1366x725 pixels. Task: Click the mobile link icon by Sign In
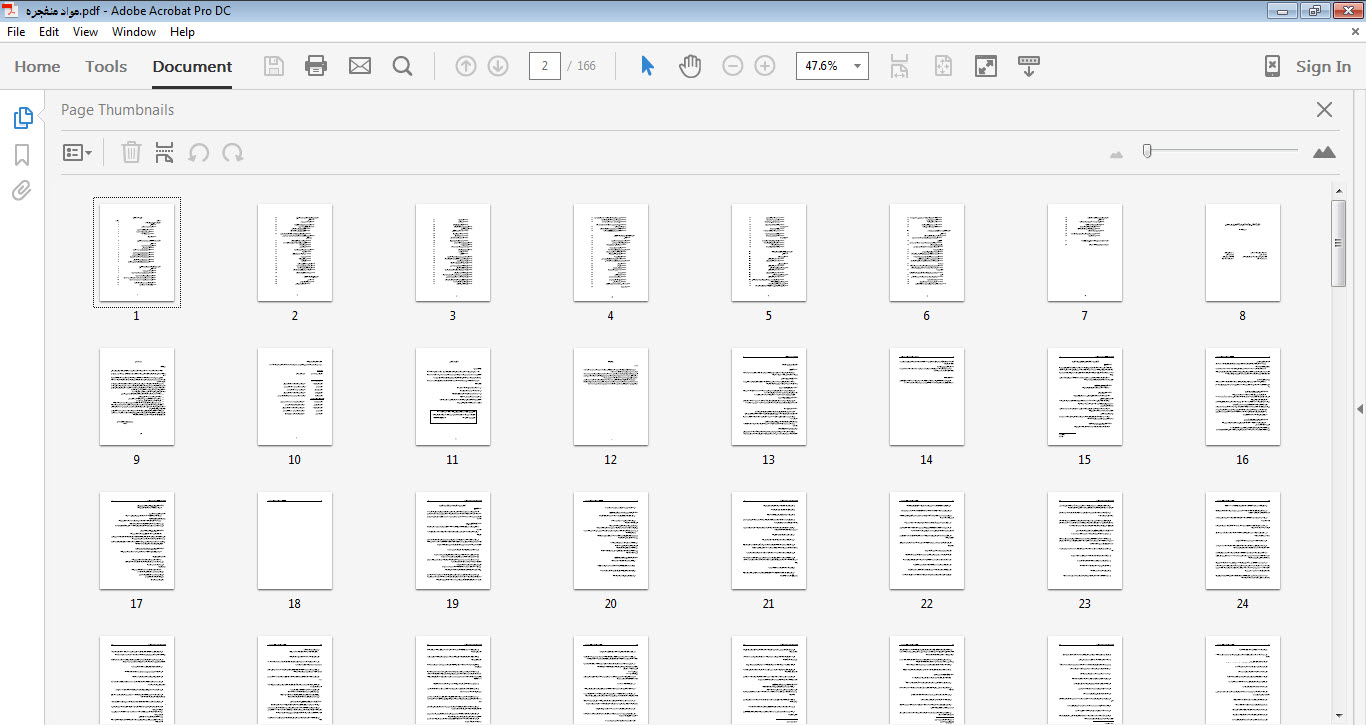[x=1272, y=66]
